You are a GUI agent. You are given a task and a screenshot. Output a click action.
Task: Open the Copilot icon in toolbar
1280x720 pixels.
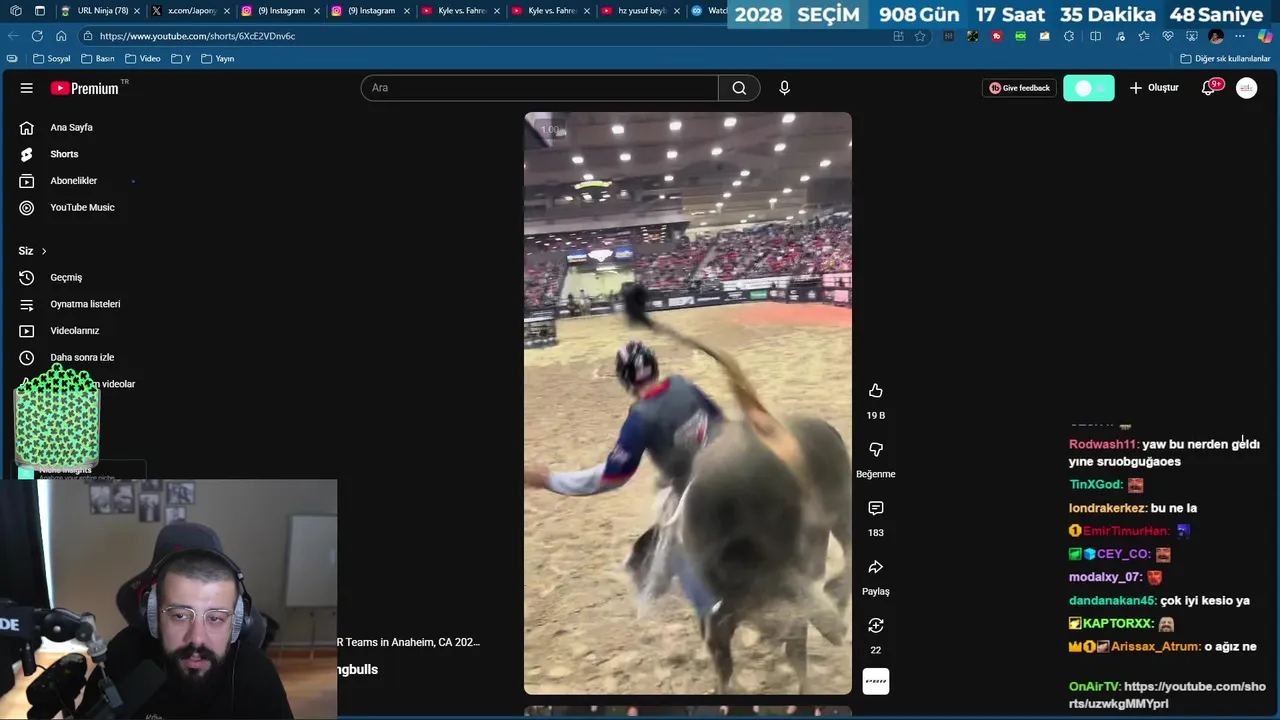point(1265,36)
